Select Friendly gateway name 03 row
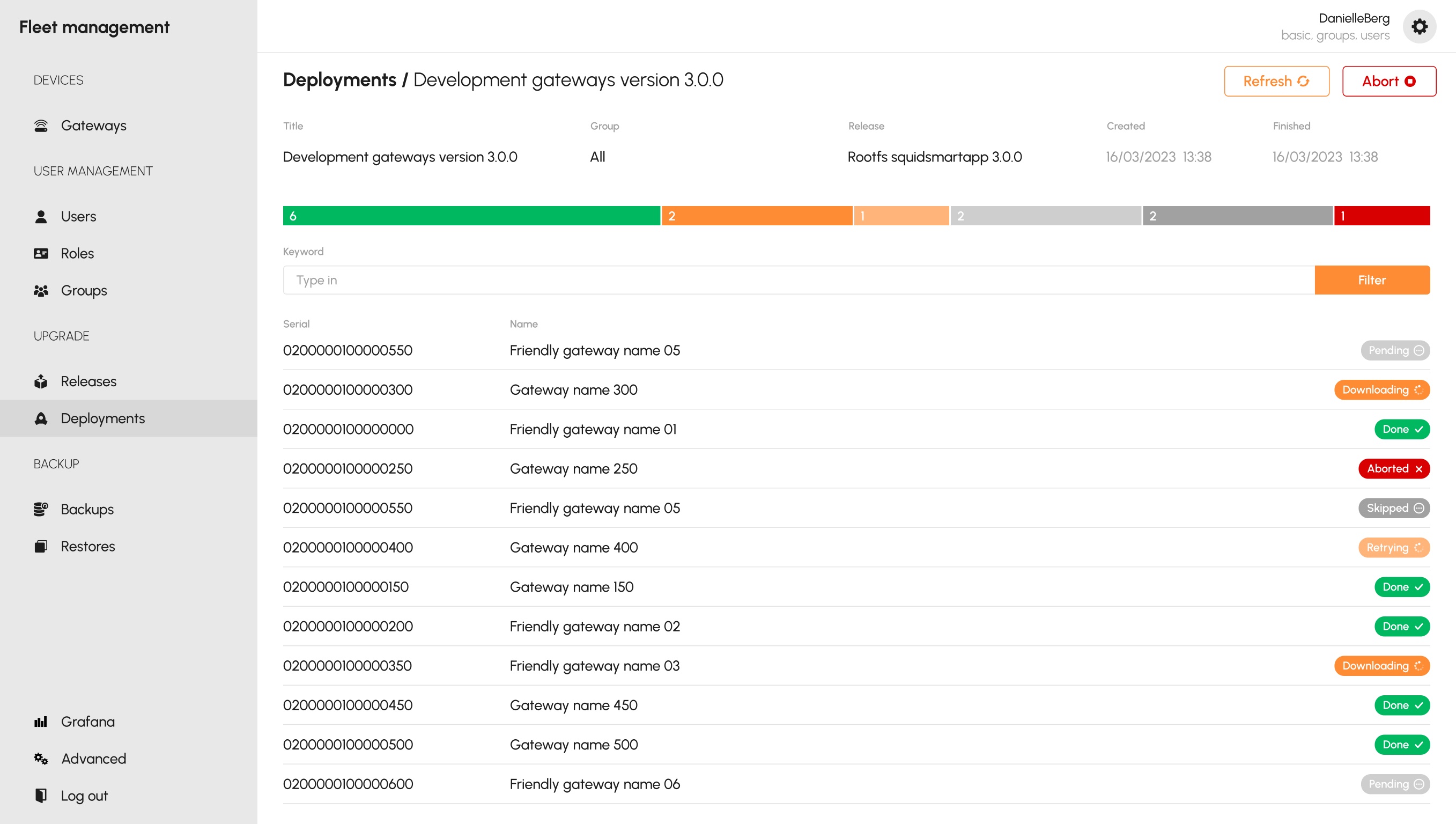Viewport: 1456px width, 824px height. (856, 666)
